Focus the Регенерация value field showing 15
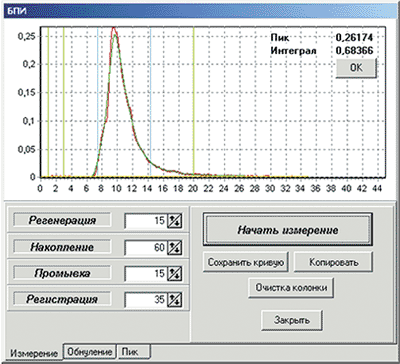 146,221
